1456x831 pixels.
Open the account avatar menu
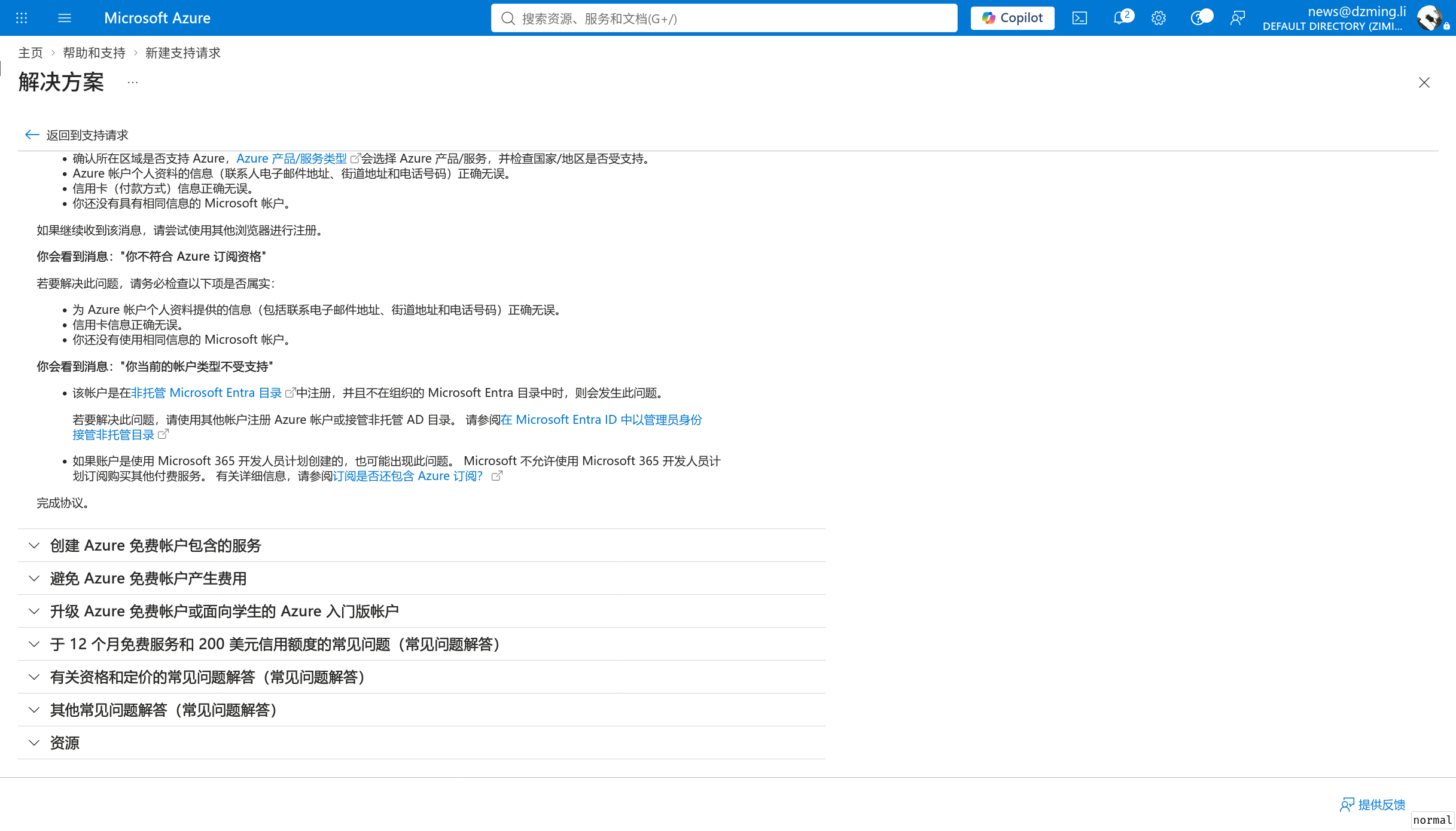coord(1430,18)
